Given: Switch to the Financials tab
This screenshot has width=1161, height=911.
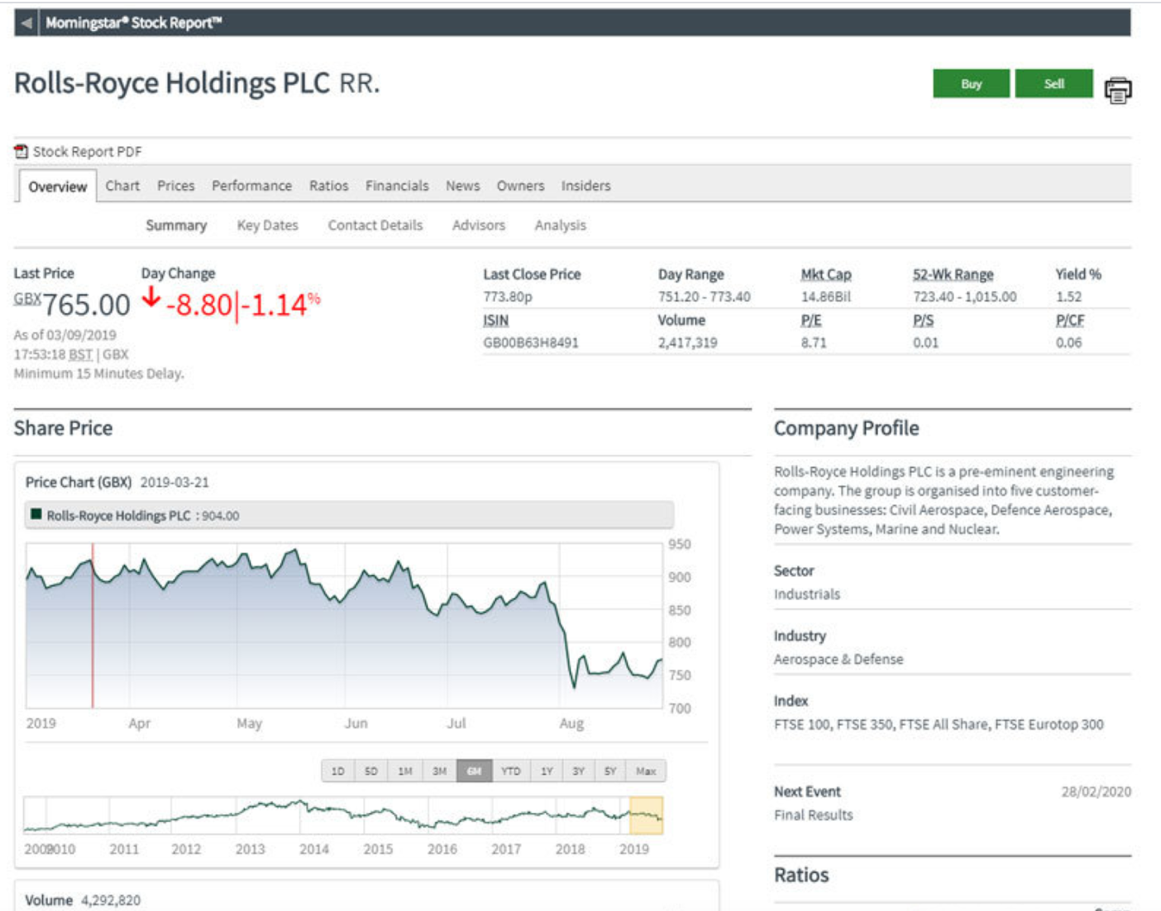Looking at the screenshot, I should point(397,186).
